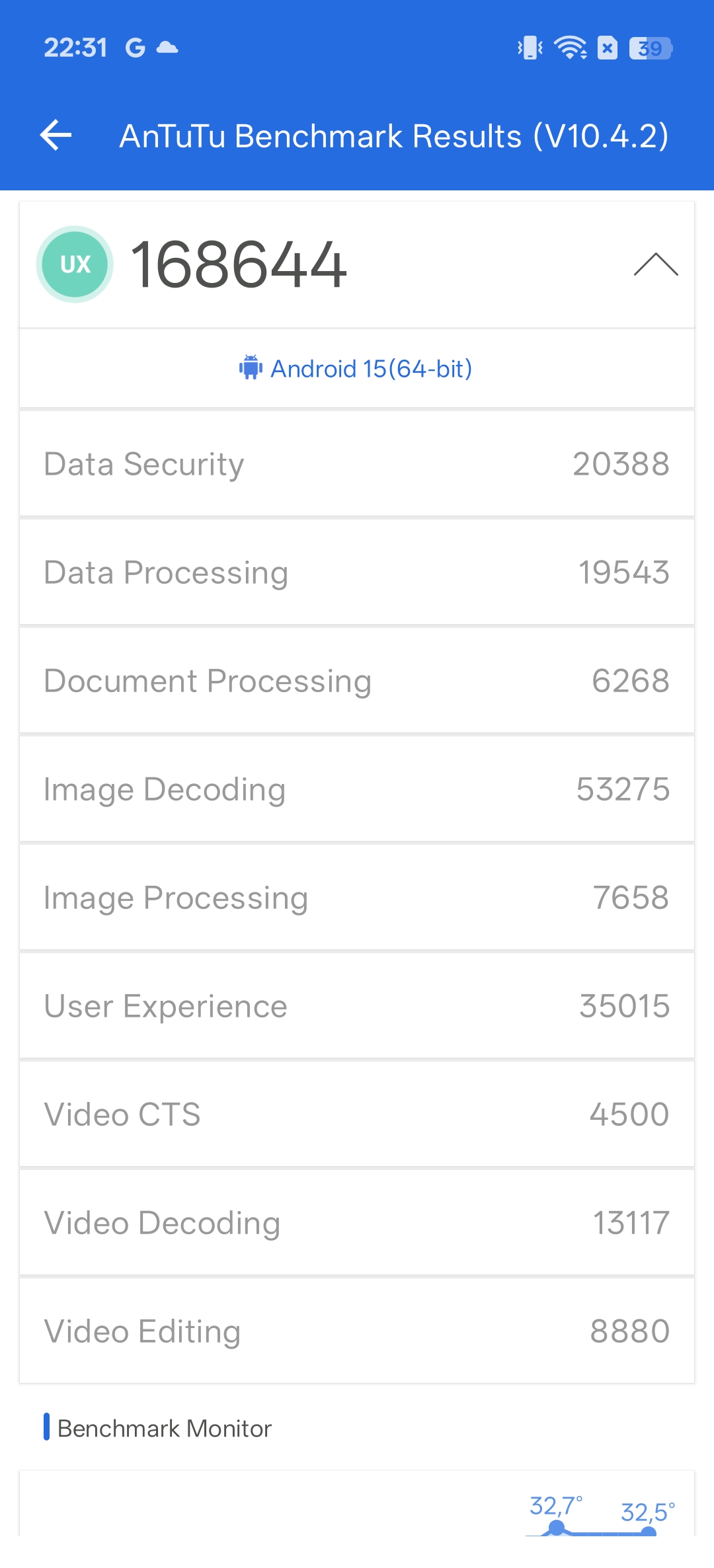The image size is (714, 1568).
Task: Tap the green UX score badge
Action: point(75,264)
